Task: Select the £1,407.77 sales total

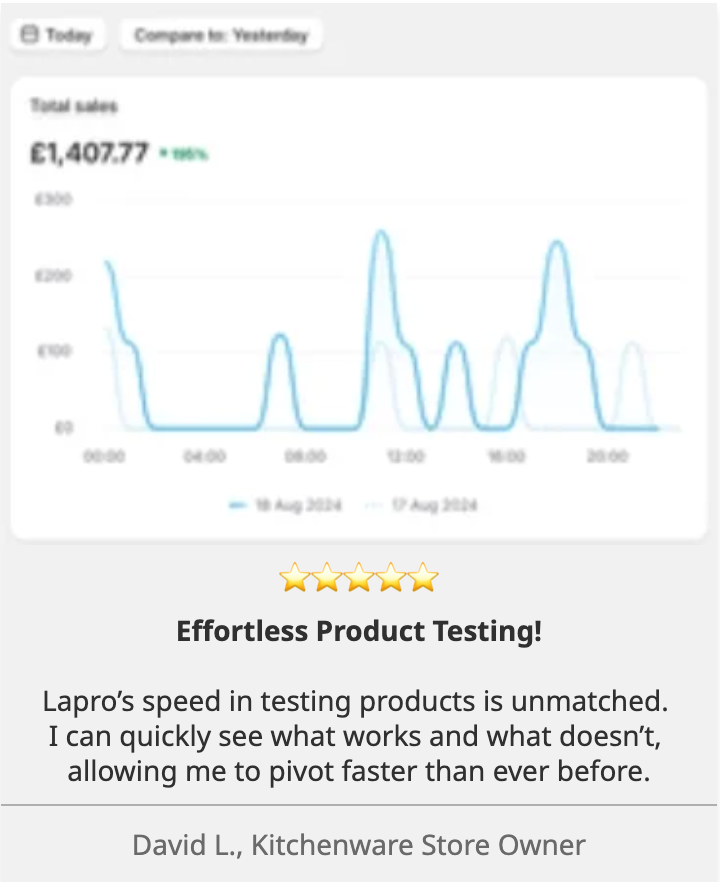Action: tap(90, 153)
